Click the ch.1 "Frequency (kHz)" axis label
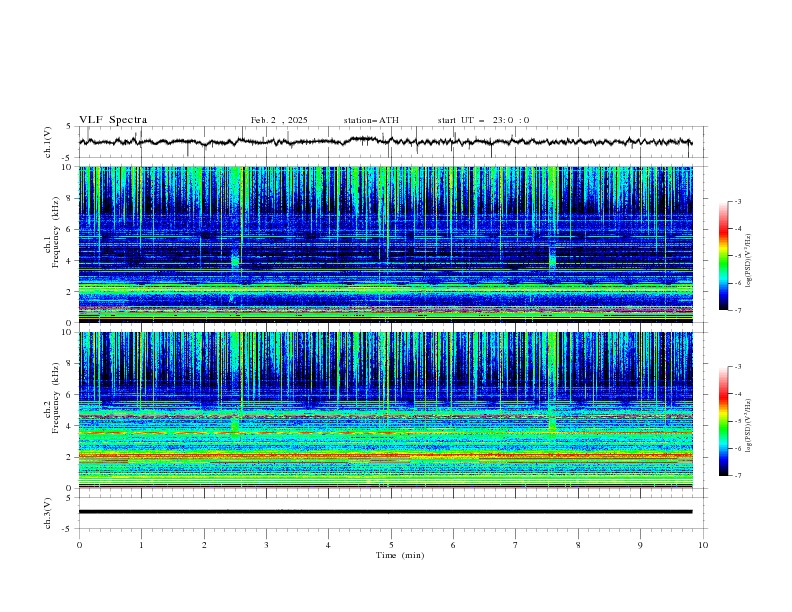792x612 pixels. [x=56, y=232]
